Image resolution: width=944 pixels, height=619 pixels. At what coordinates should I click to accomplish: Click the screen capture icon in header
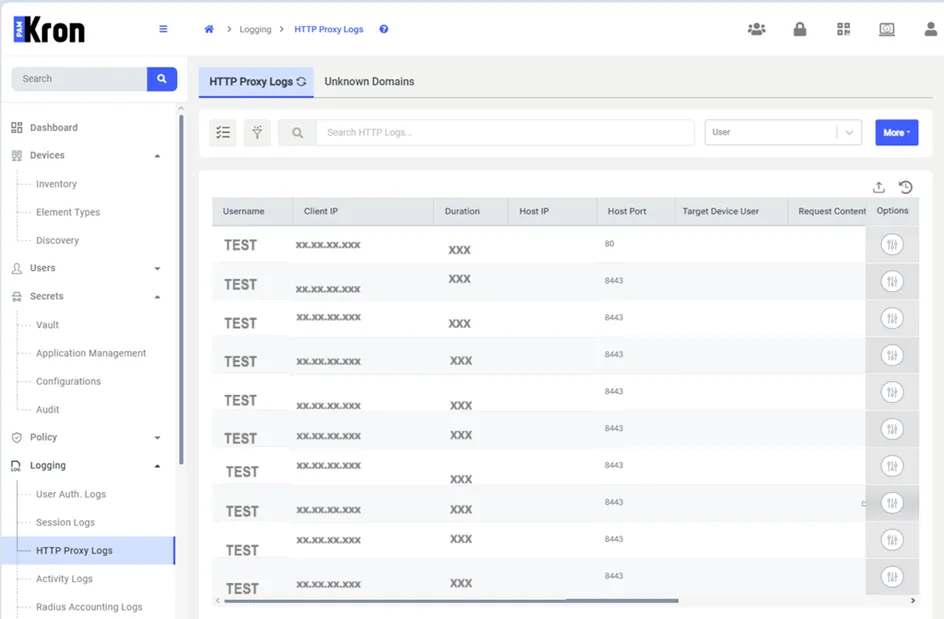tap(887, 29)
